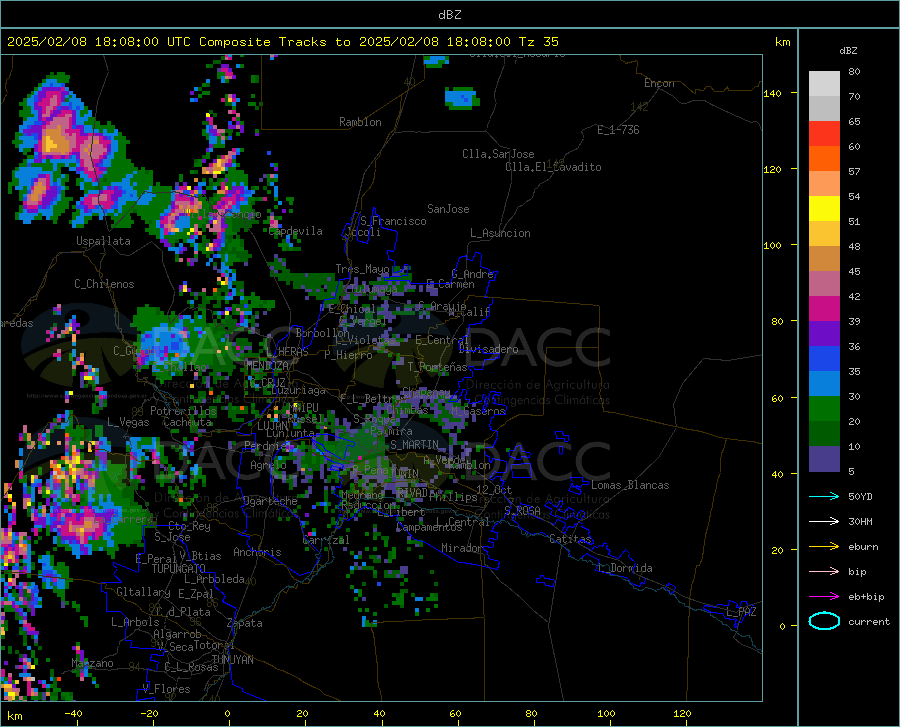Viewport: 900px width, 727px height.
Task: Select the yellow 51-54 dBZ legend swatch
Action: 824,209
